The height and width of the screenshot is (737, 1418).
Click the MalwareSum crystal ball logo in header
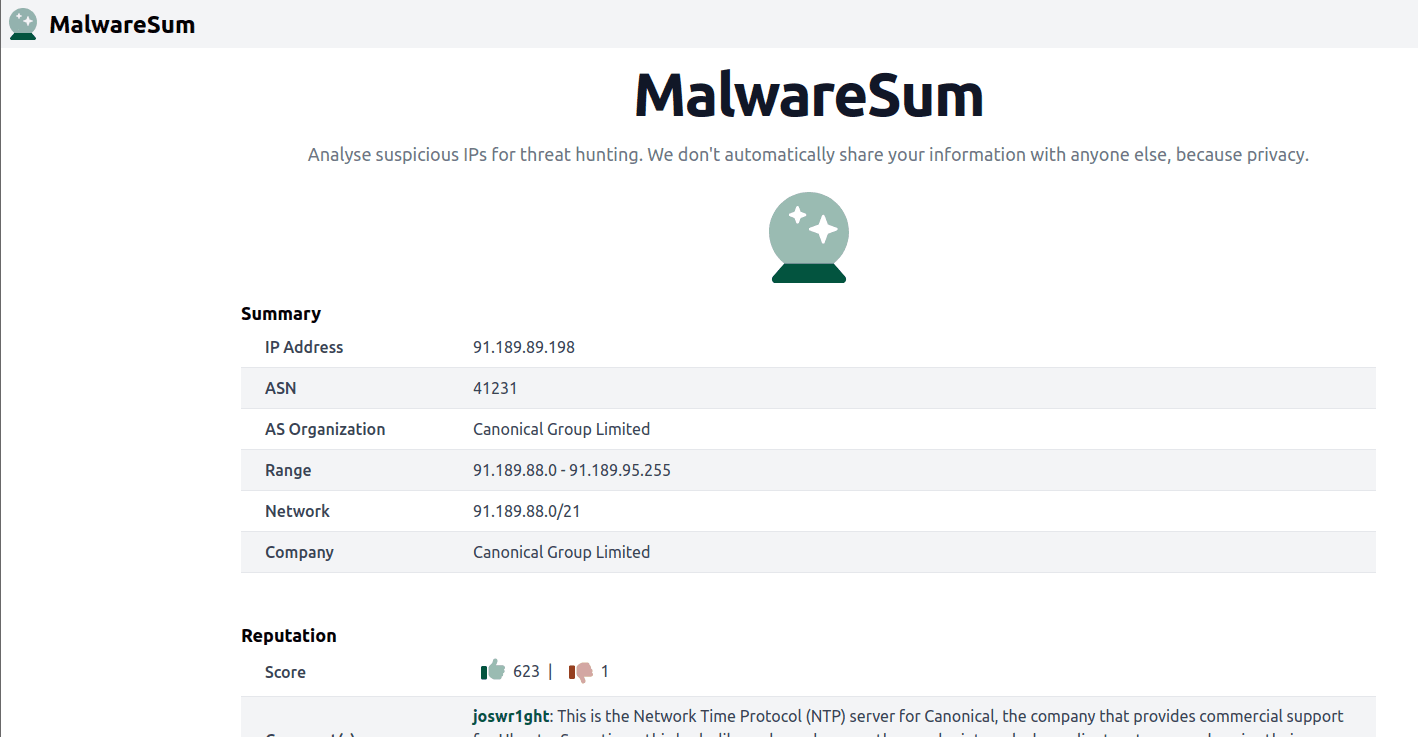pyautogui.click(x=23, y=24)
